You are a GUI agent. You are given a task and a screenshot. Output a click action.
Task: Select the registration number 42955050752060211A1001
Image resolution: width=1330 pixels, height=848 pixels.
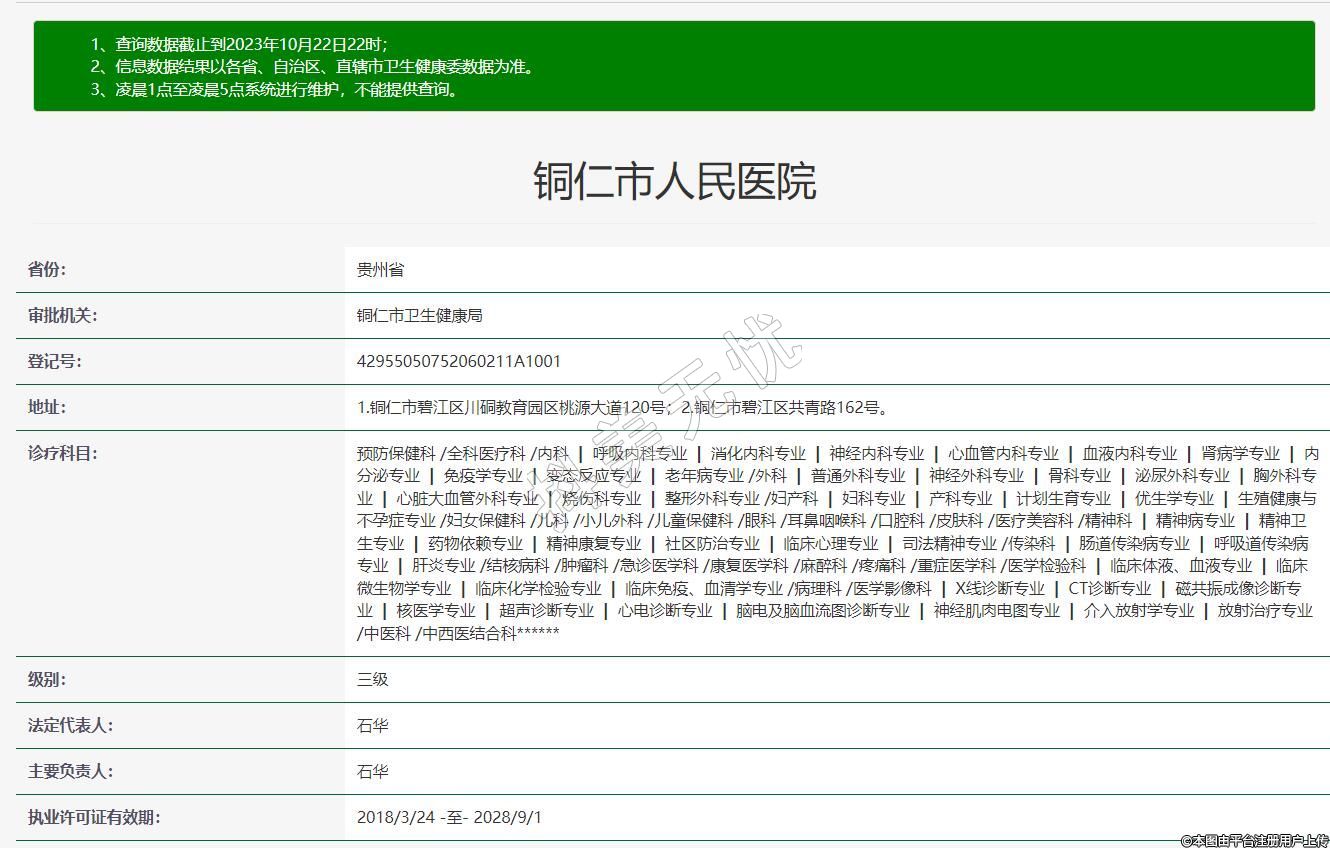point(459,362)
